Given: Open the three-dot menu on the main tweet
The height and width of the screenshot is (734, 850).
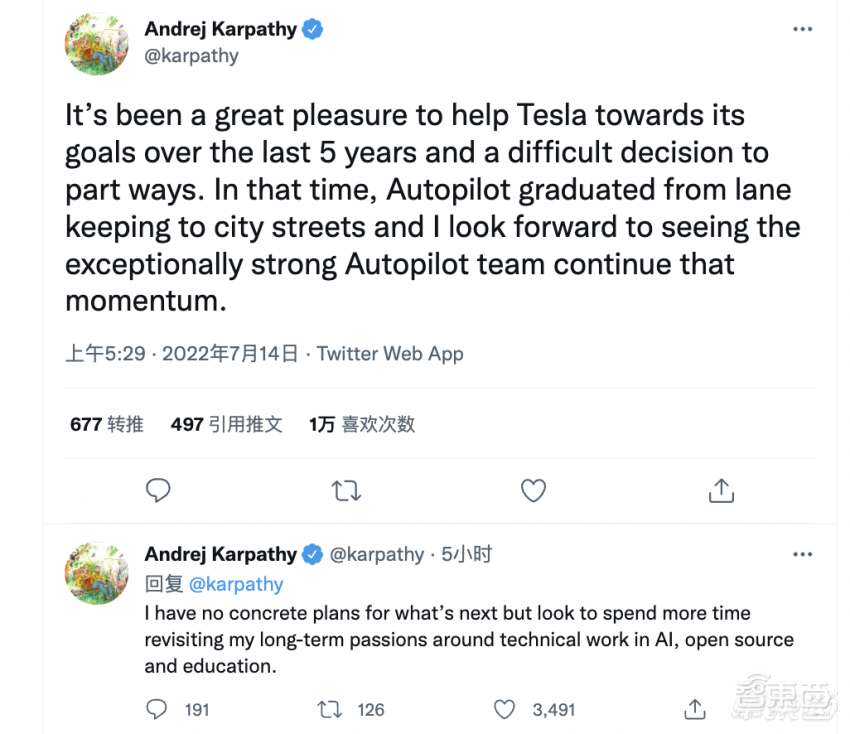Looking at the screenshot, I should pyautogui.click(x=802, y=30).
